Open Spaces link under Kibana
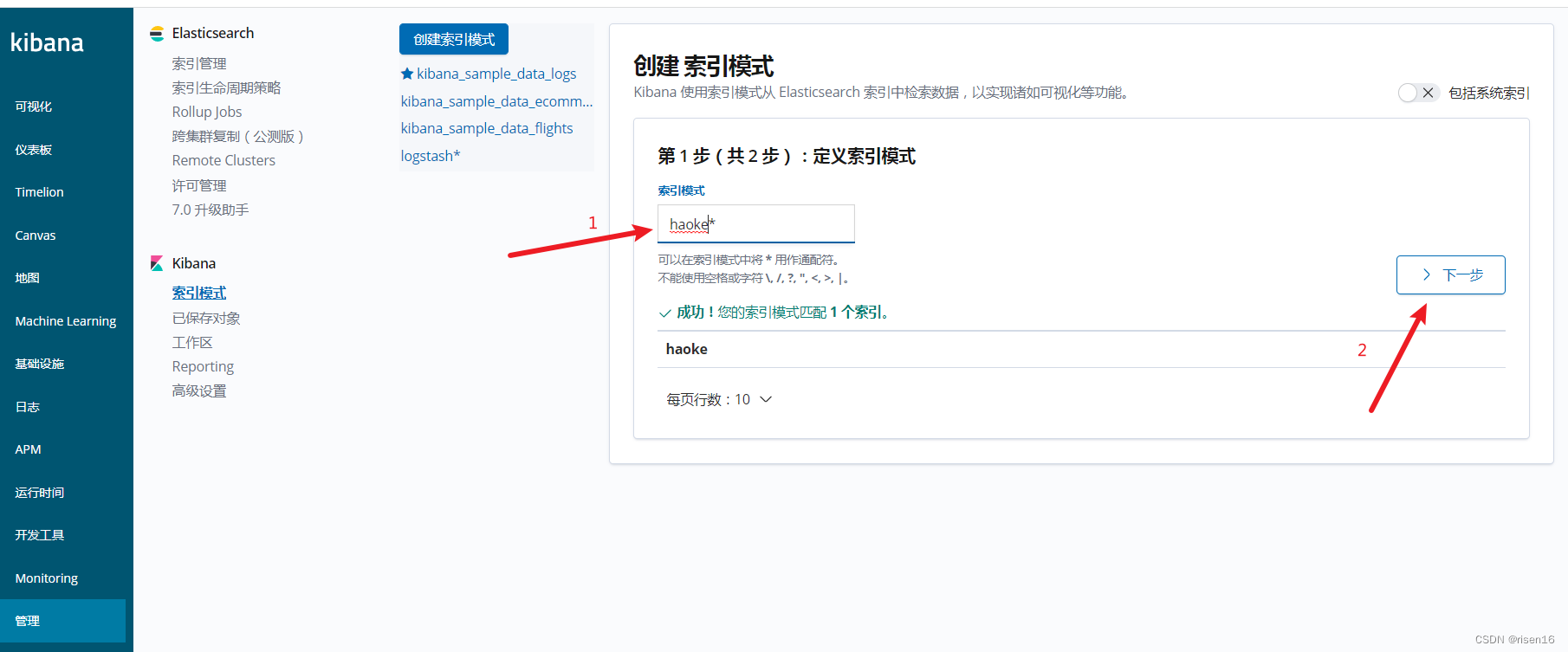This screenshot has height=652, width=1568. (x=192, y=342)
